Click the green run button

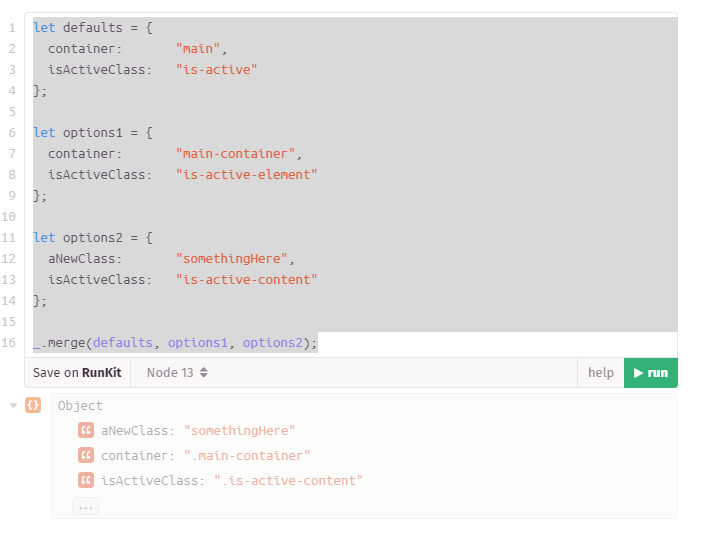tap(650, 373)
